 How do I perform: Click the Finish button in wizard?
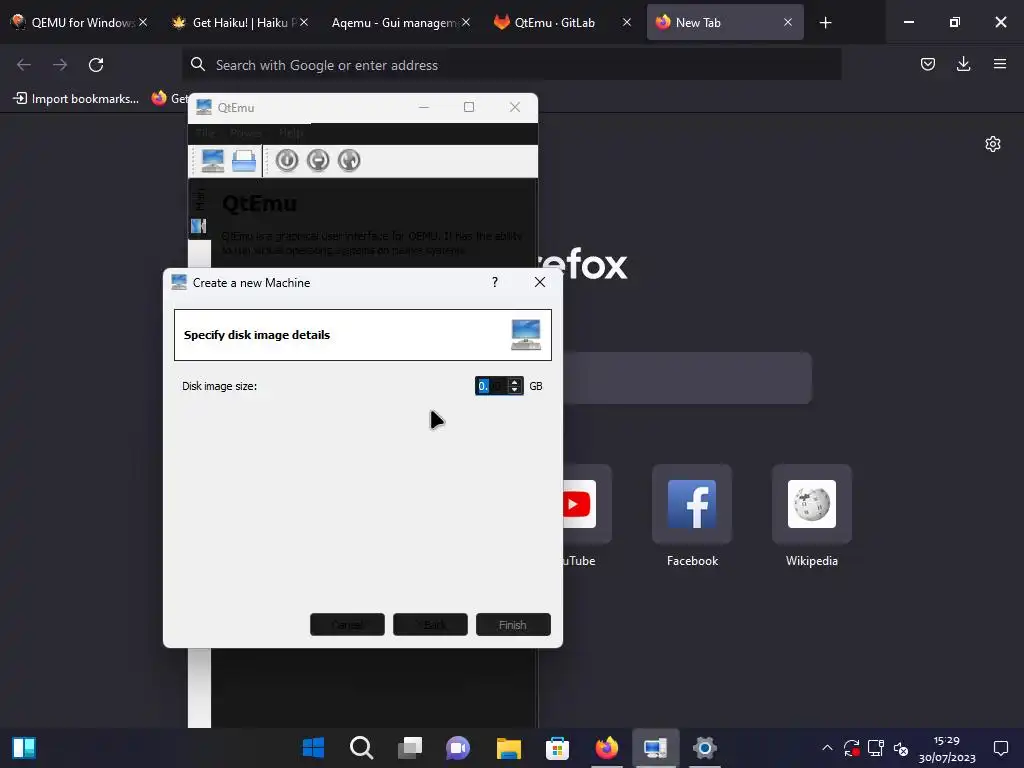[513, 624]
